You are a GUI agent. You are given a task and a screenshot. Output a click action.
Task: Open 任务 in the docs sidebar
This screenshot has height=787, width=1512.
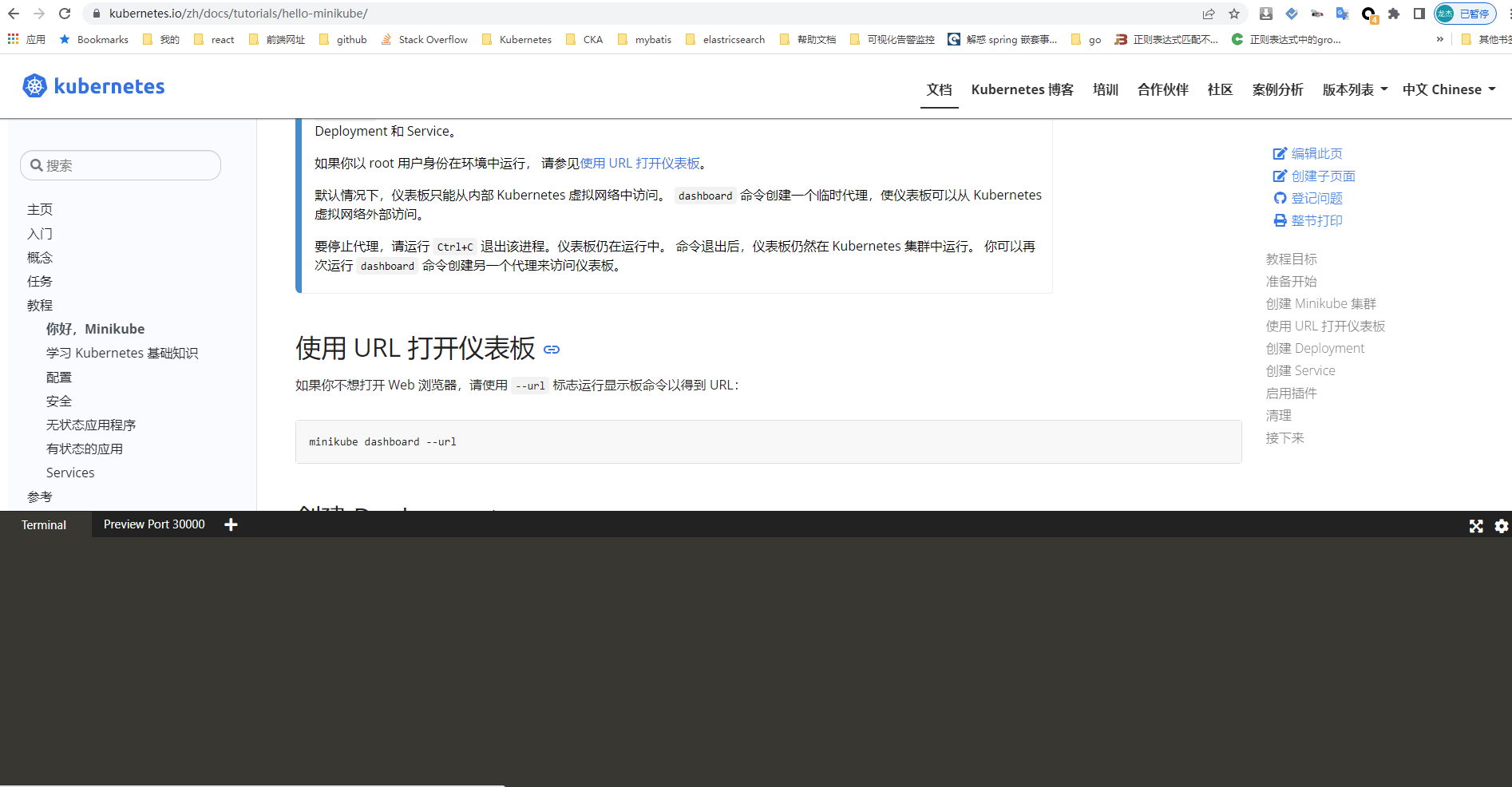(40, 281)
